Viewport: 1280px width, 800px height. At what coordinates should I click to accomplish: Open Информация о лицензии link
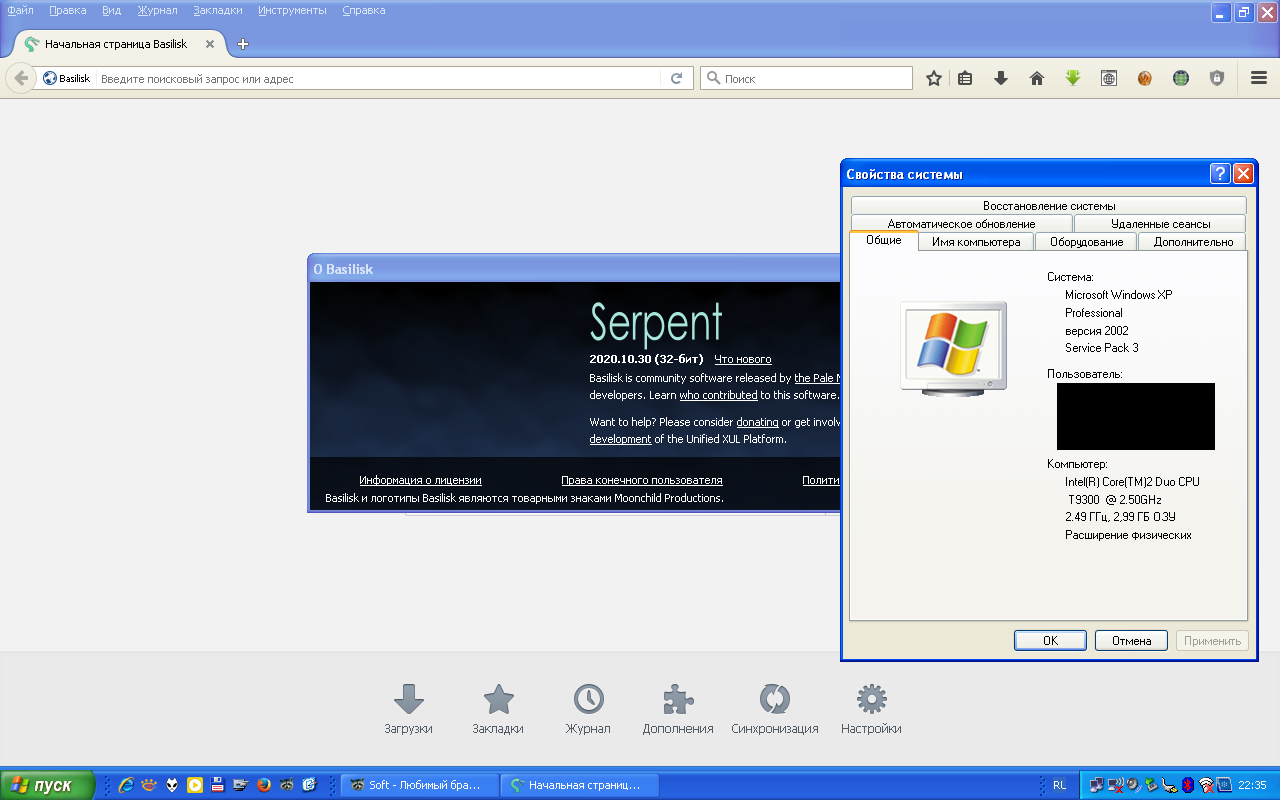click(420, 480)
